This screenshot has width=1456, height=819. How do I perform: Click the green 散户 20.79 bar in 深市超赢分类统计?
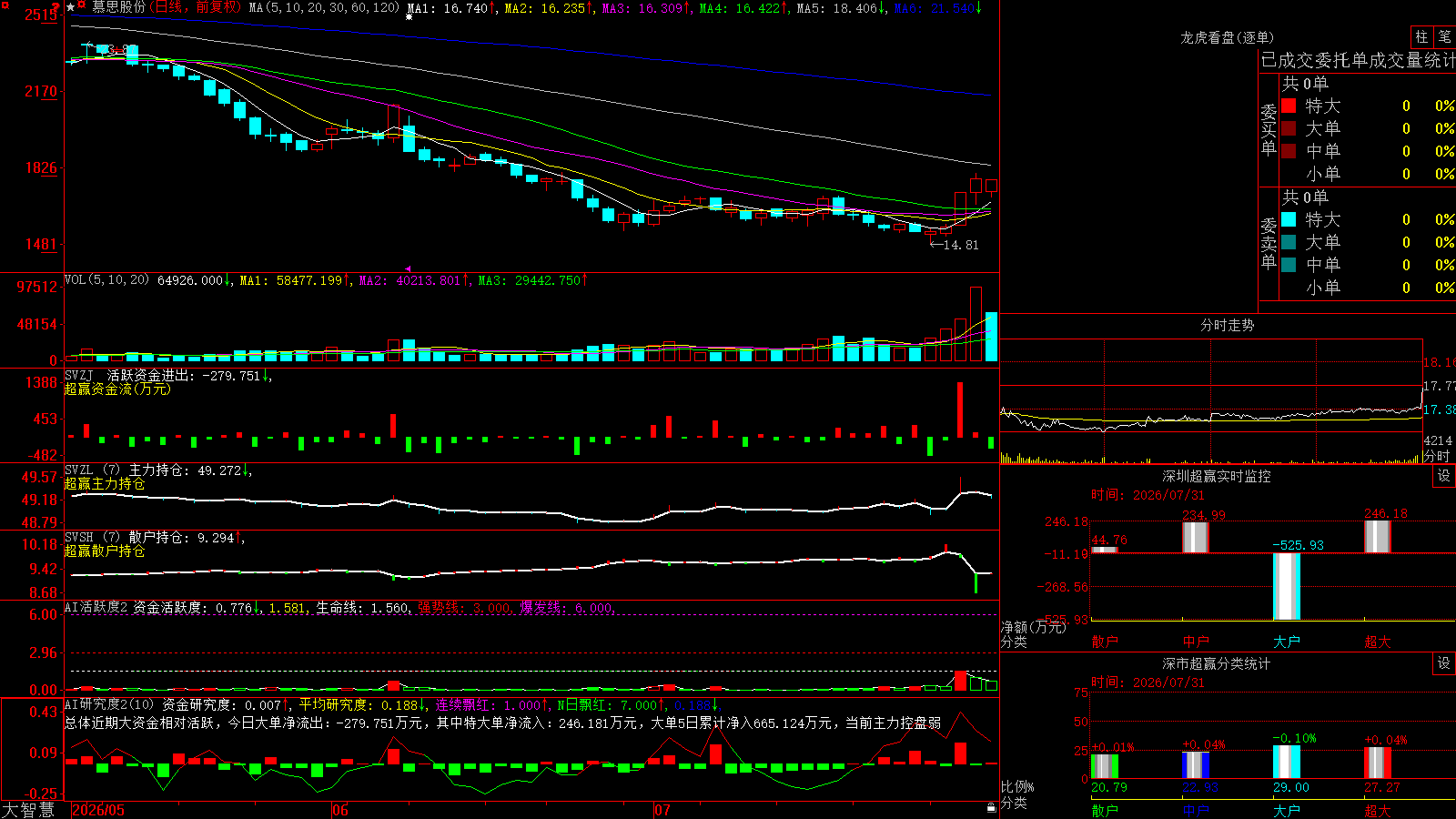pos(1105,766)
